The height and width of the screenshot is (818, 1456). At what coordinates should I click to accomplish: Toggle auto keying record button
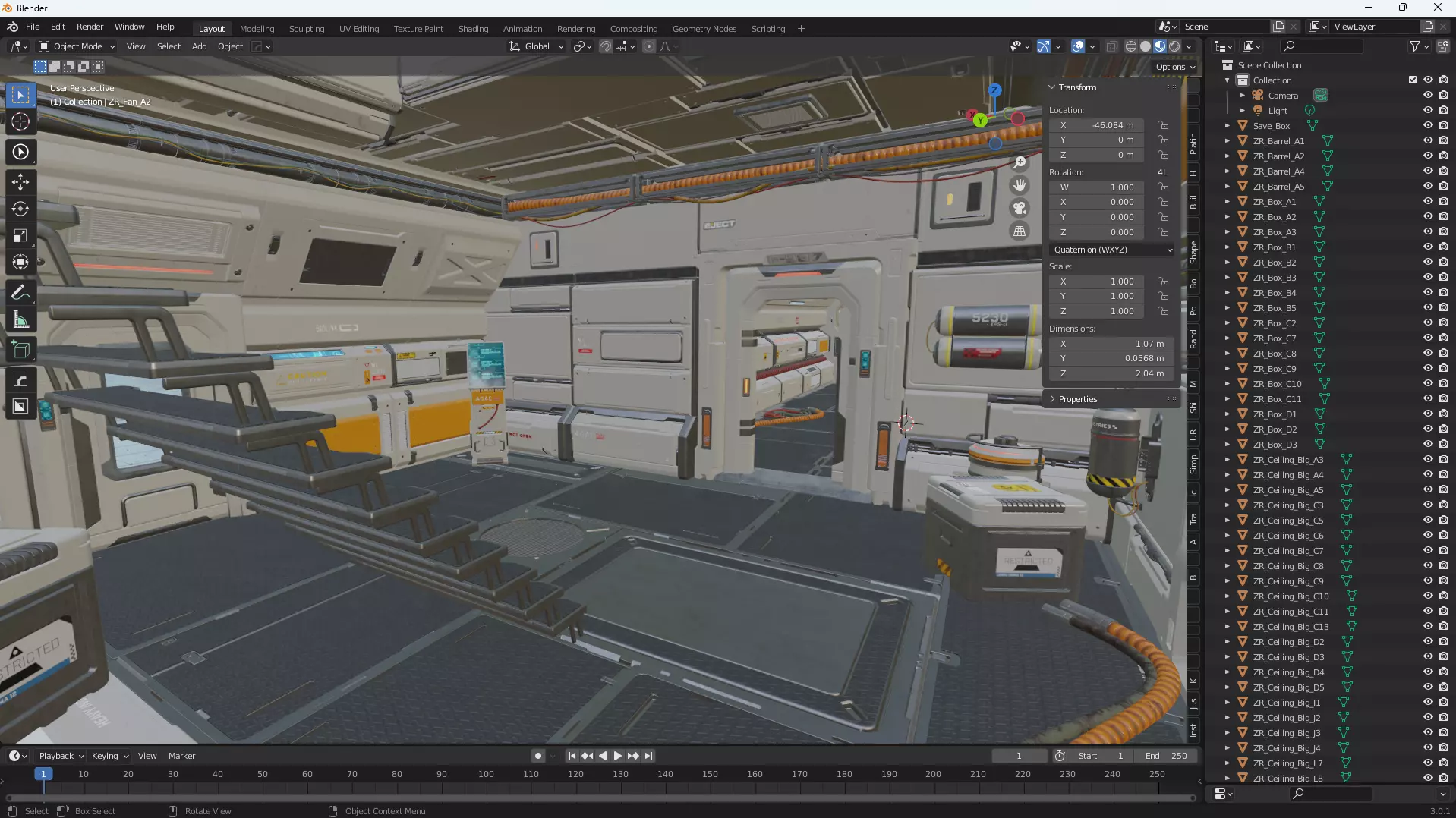click(x=538, y=756)
